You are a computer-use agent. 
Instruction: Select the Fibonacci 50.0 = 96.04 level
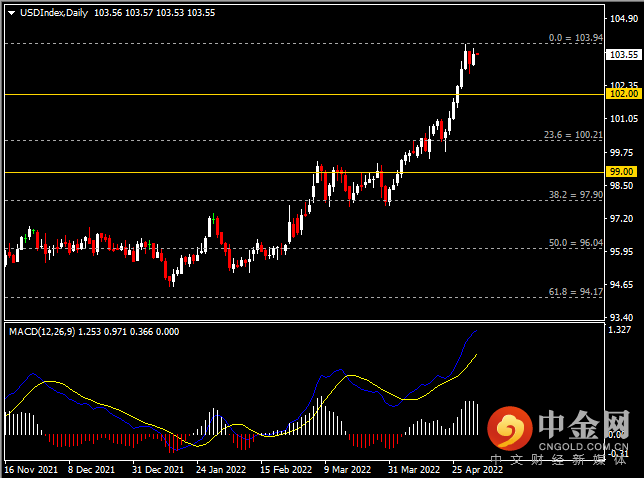576,243
